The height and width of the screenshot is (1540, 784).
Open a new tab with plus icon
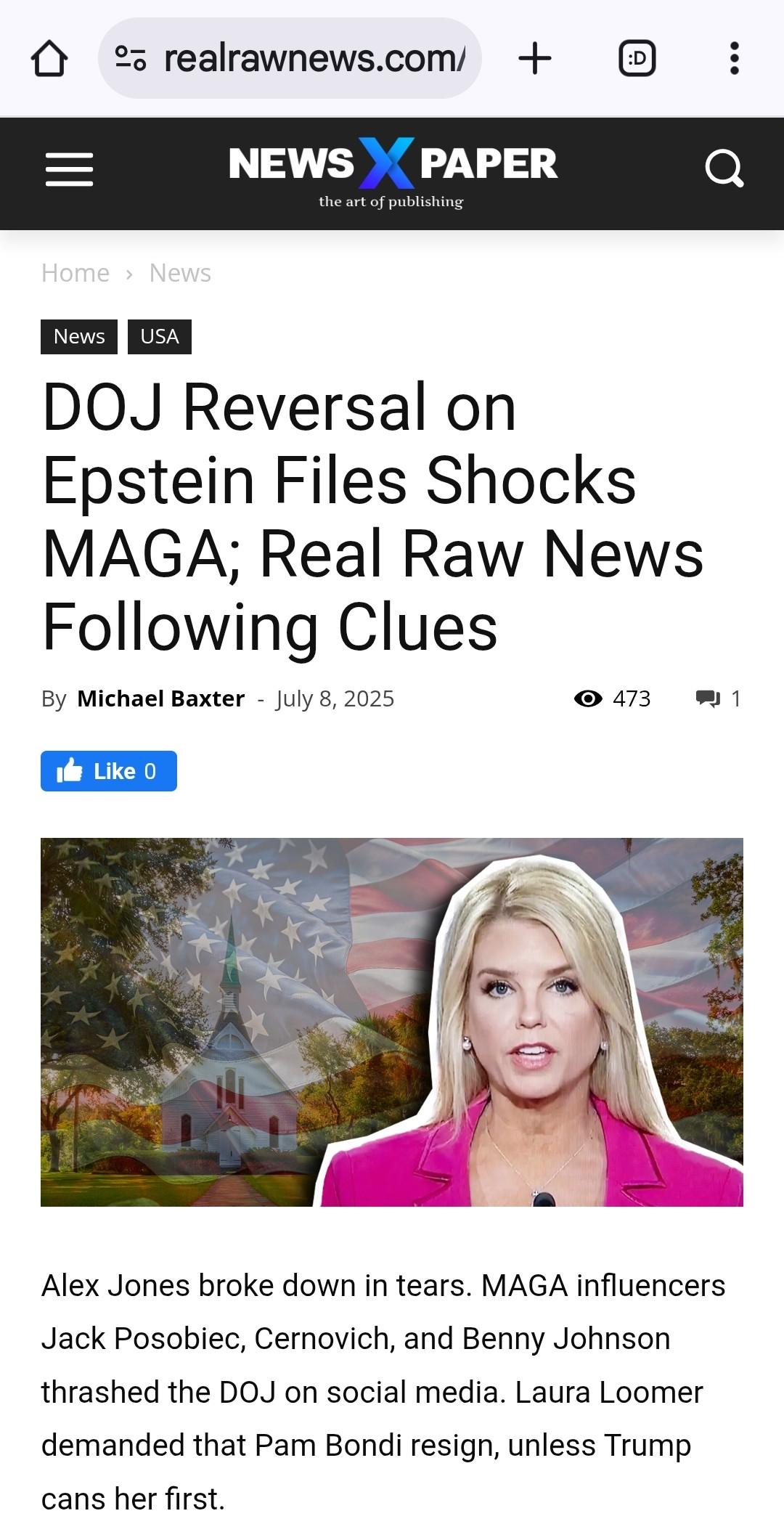point(535,58)
